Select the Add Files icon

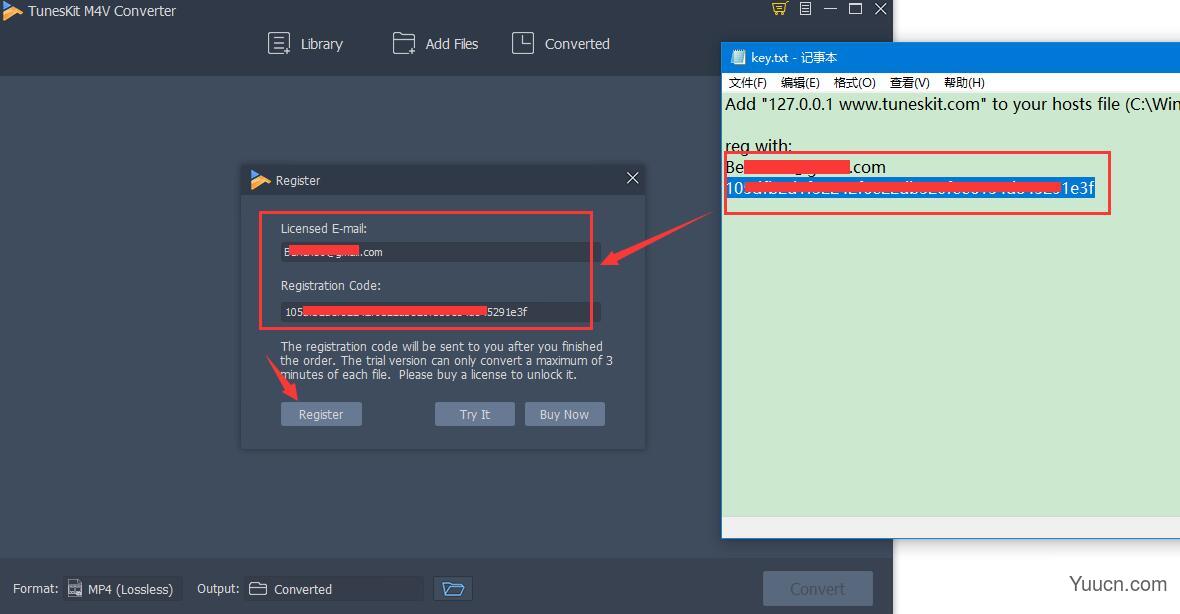(403, 43)
